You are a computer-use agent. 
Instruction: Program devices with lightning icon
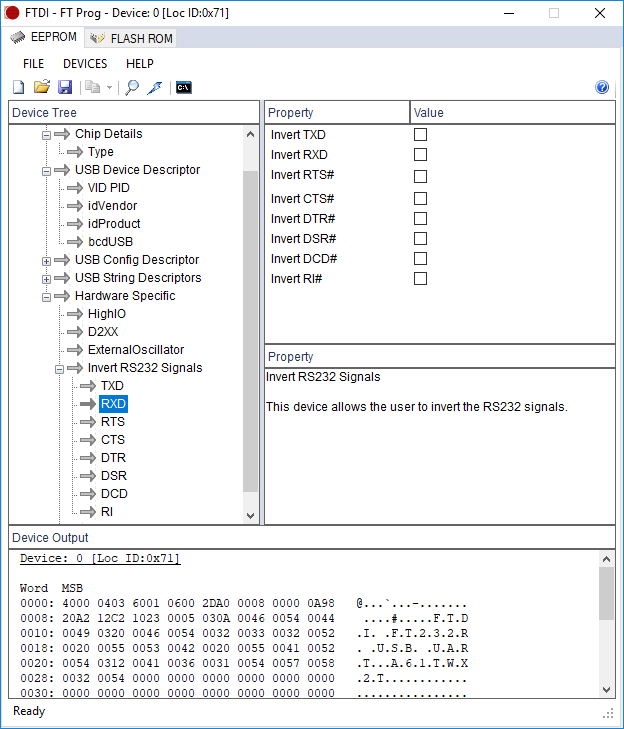point(154,87)
